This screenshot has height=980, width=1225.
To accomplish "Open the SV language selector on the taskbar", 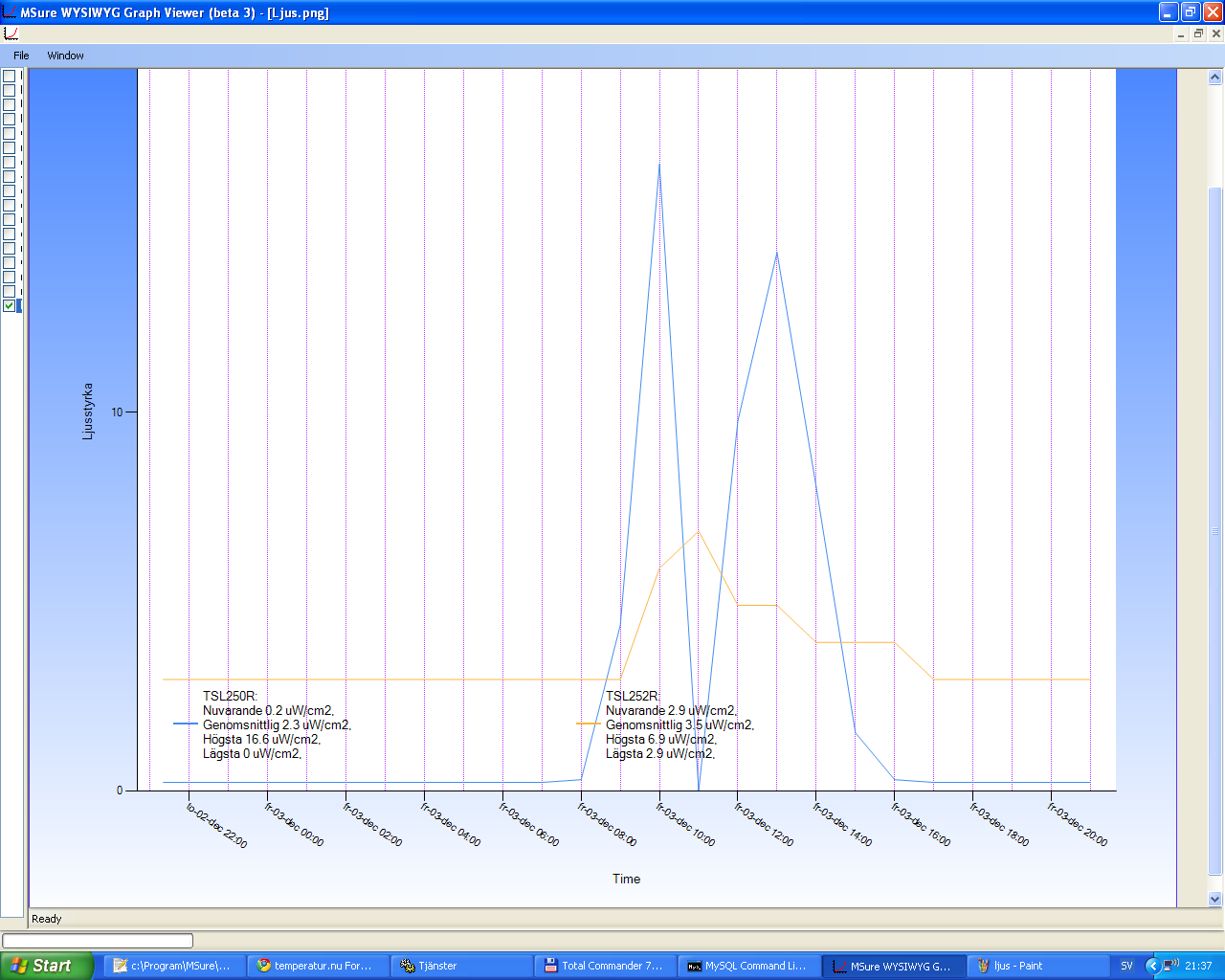I will [x=1126, y=966].
